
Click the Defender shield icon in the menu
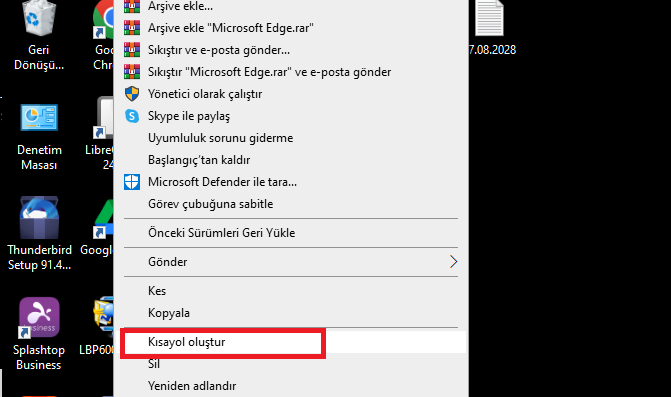[132, 182]
